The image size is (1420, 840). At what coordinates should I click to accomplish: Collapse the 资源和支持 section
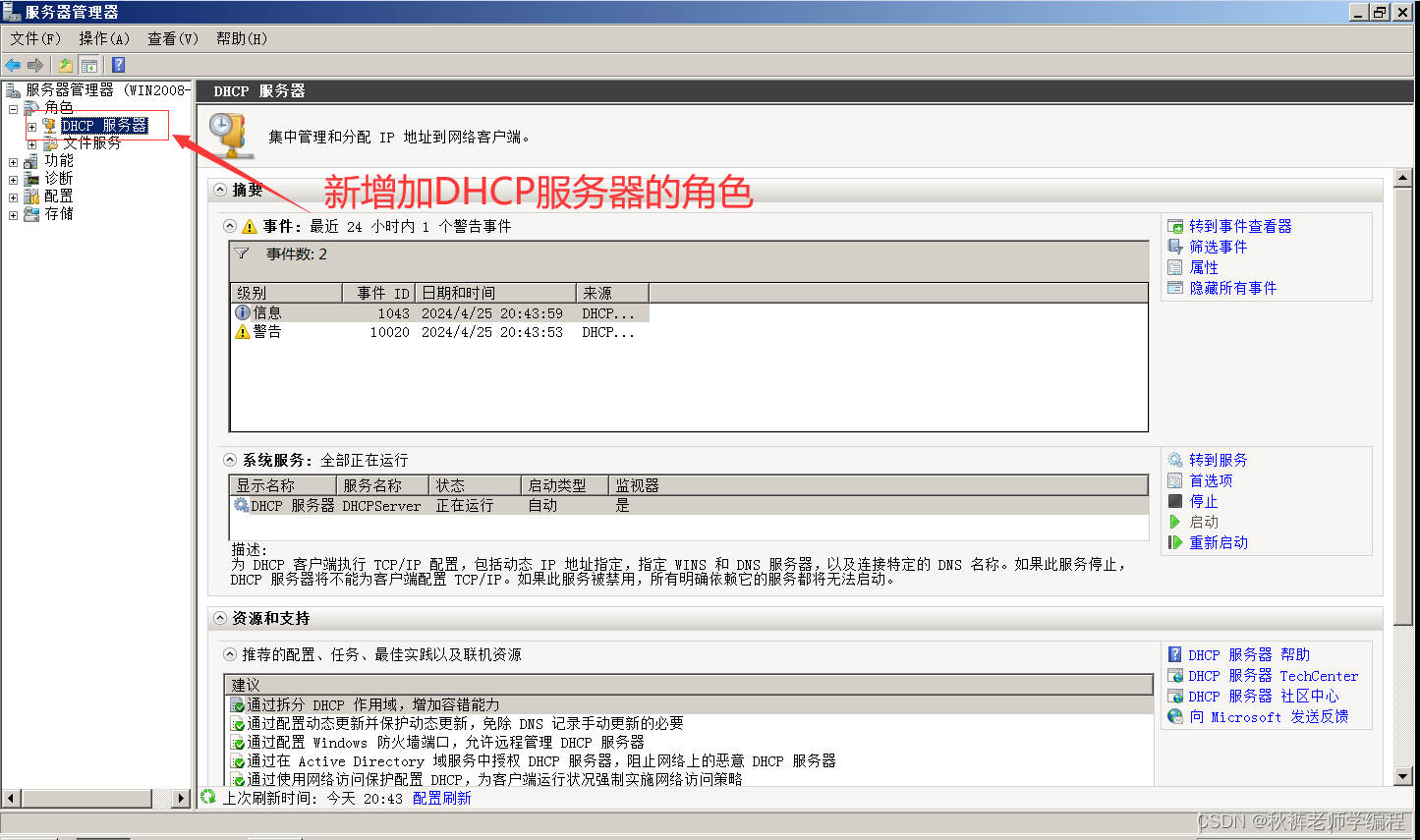(x=220, y=618)
